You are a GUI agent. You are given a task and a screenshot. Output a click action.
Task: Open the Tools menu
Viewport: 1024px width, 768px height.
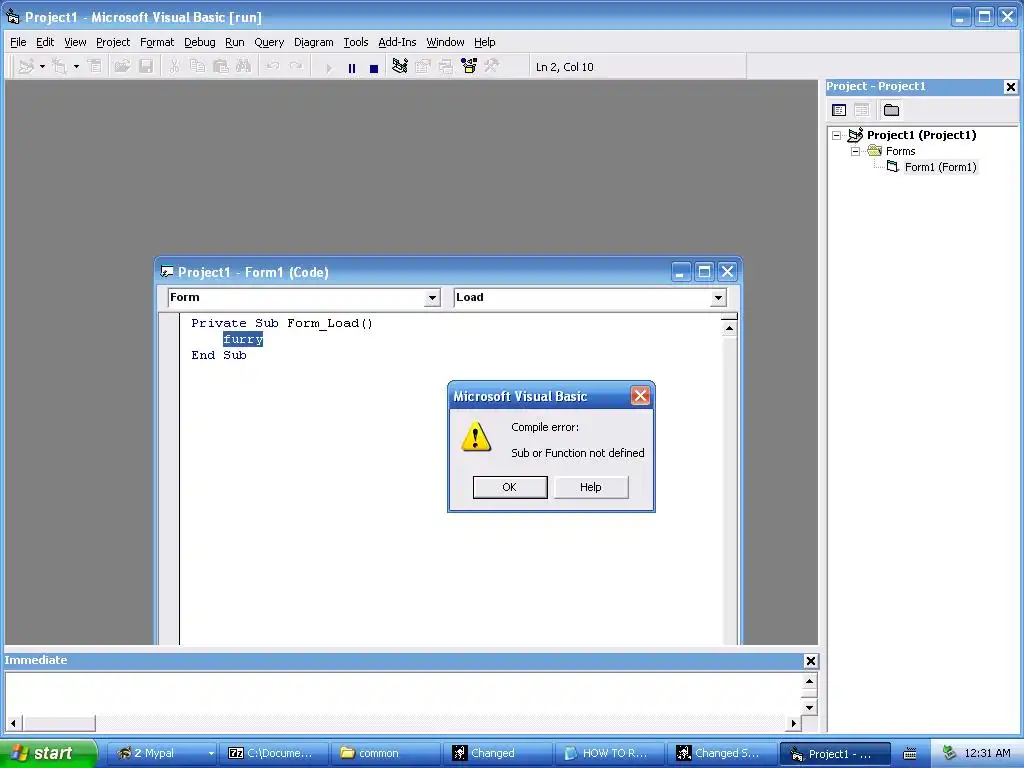coord(356,42)
